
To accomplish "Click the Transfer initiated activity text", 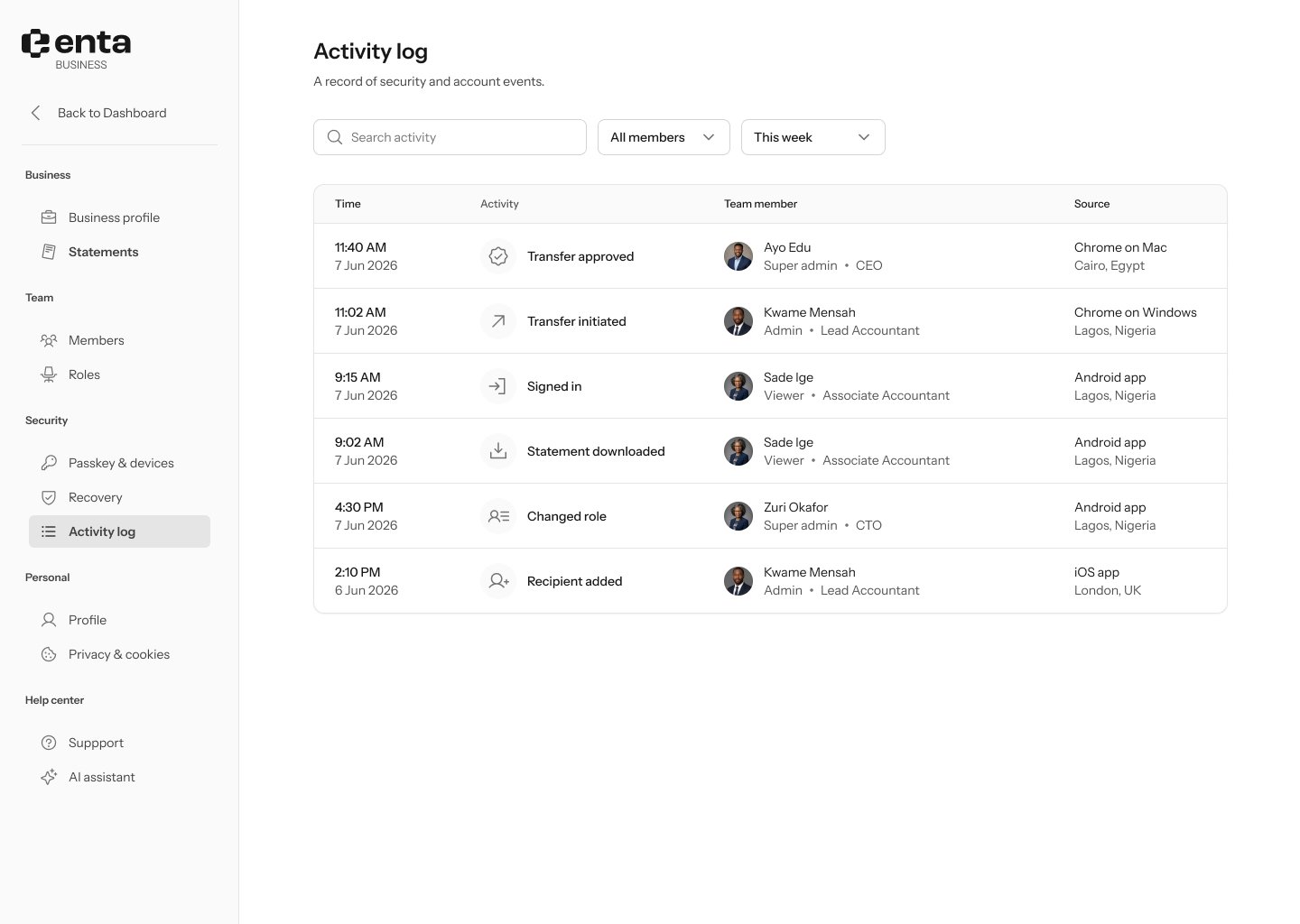I will click(x=577, y=321).
